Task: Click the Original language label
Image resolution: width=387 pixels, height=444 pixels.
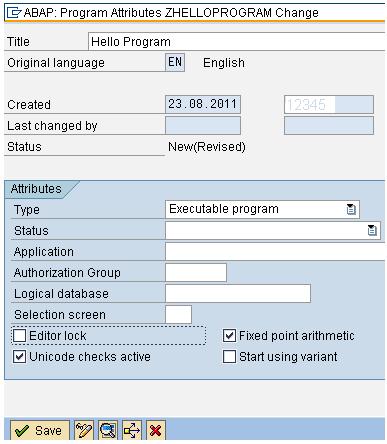Action: [x=56, y=63]
